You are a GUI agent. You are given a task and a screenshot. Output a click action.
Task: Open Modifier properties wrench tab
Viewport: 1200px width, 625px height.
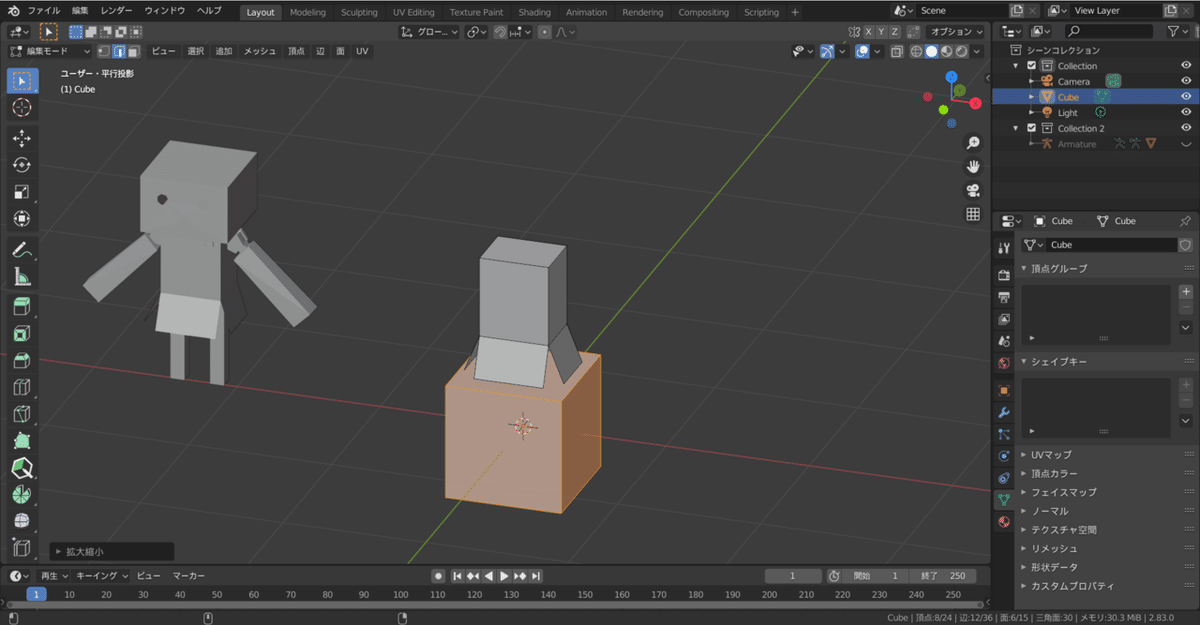pos(1004,412)
